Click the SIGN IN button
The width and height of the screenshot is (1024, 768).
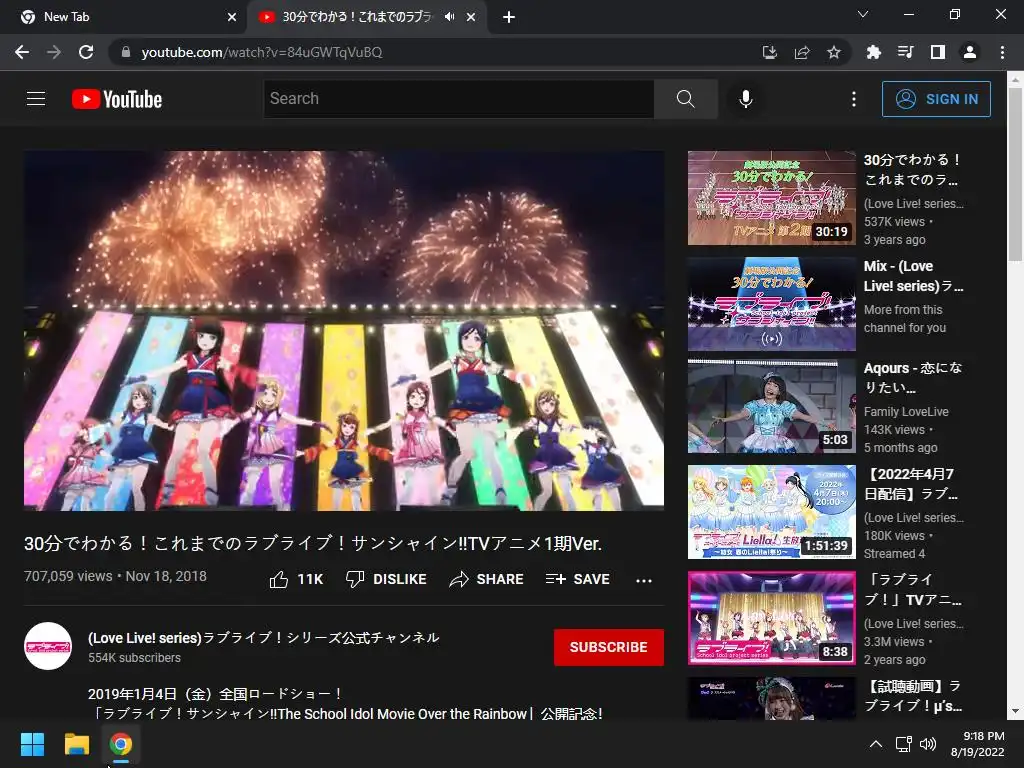936,99
